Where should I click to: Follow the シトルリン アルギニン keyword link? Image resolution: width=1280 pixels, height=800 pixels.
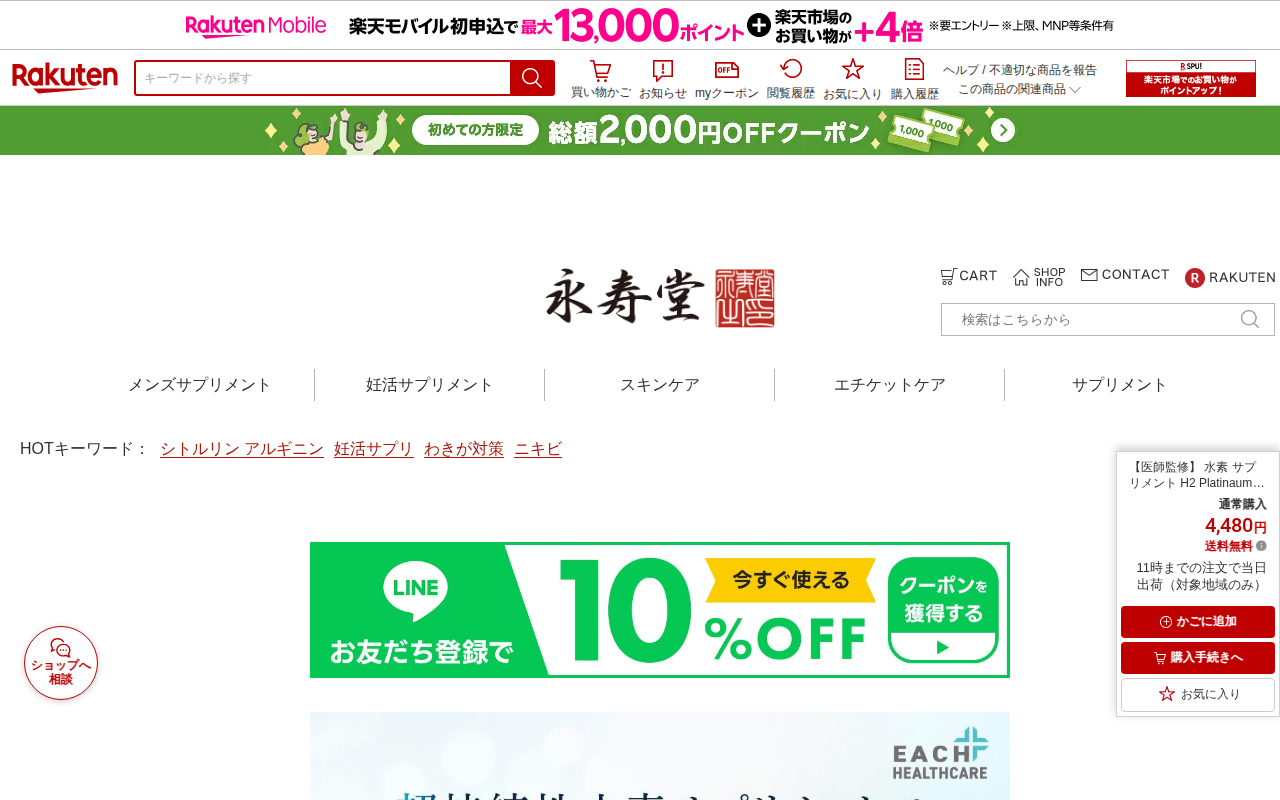pos(242,449)
